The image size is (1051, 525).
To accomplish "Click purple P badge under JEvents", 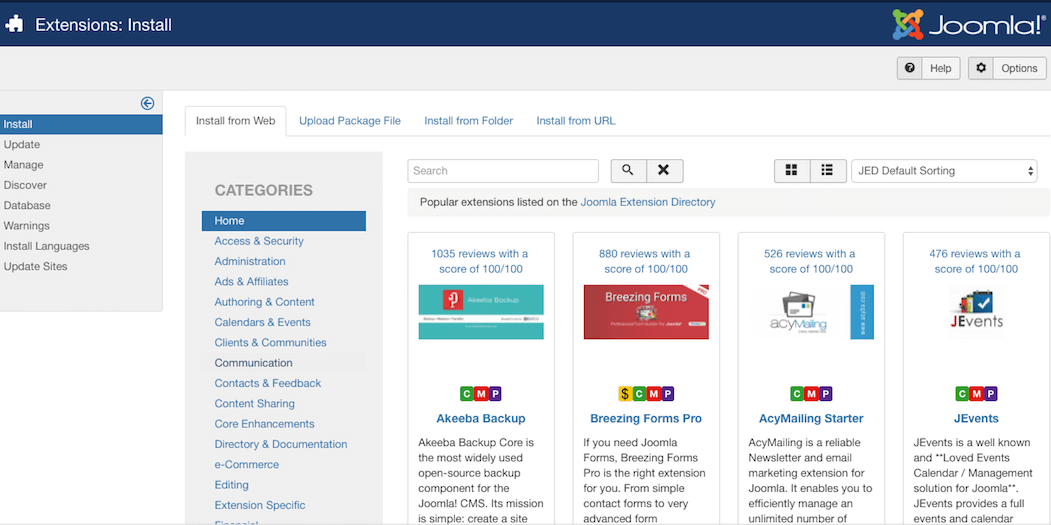I will [991, 394].
